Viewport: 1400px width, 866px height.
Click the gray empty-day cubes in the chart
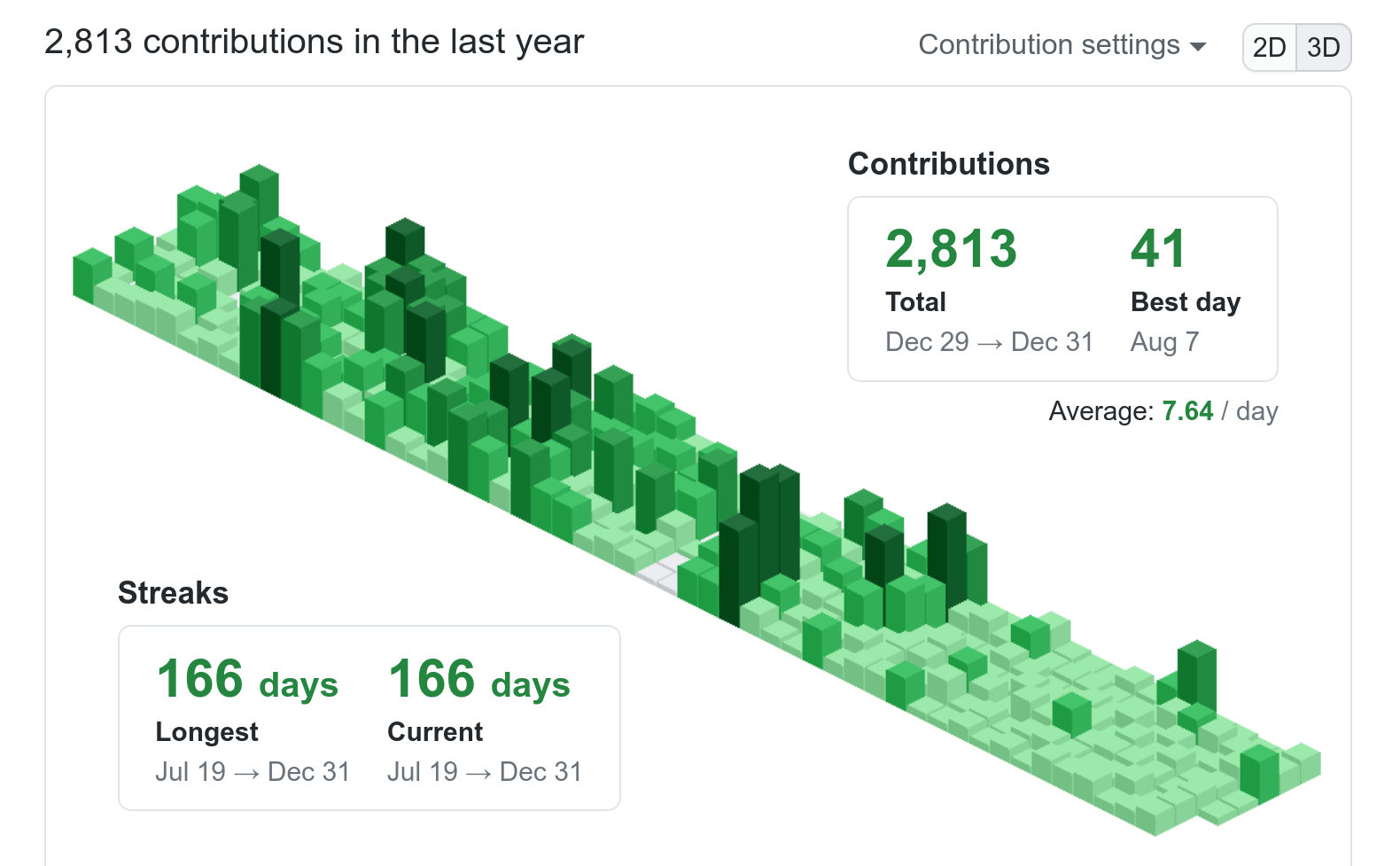click(658, 574)
